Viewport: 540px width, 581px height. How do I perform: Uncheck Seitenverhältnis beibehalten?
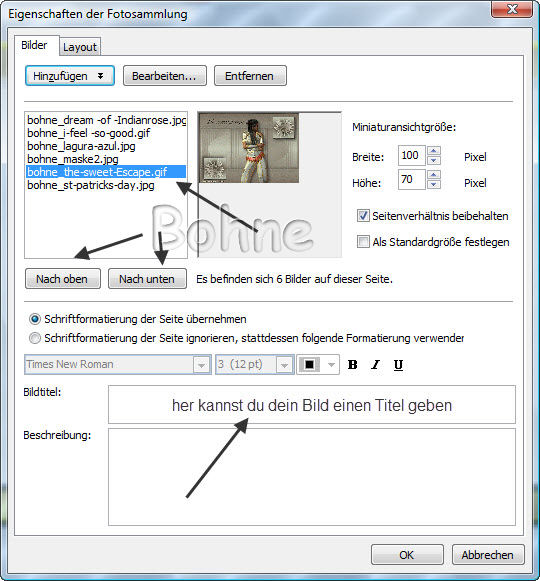click(x=363, y=216)
